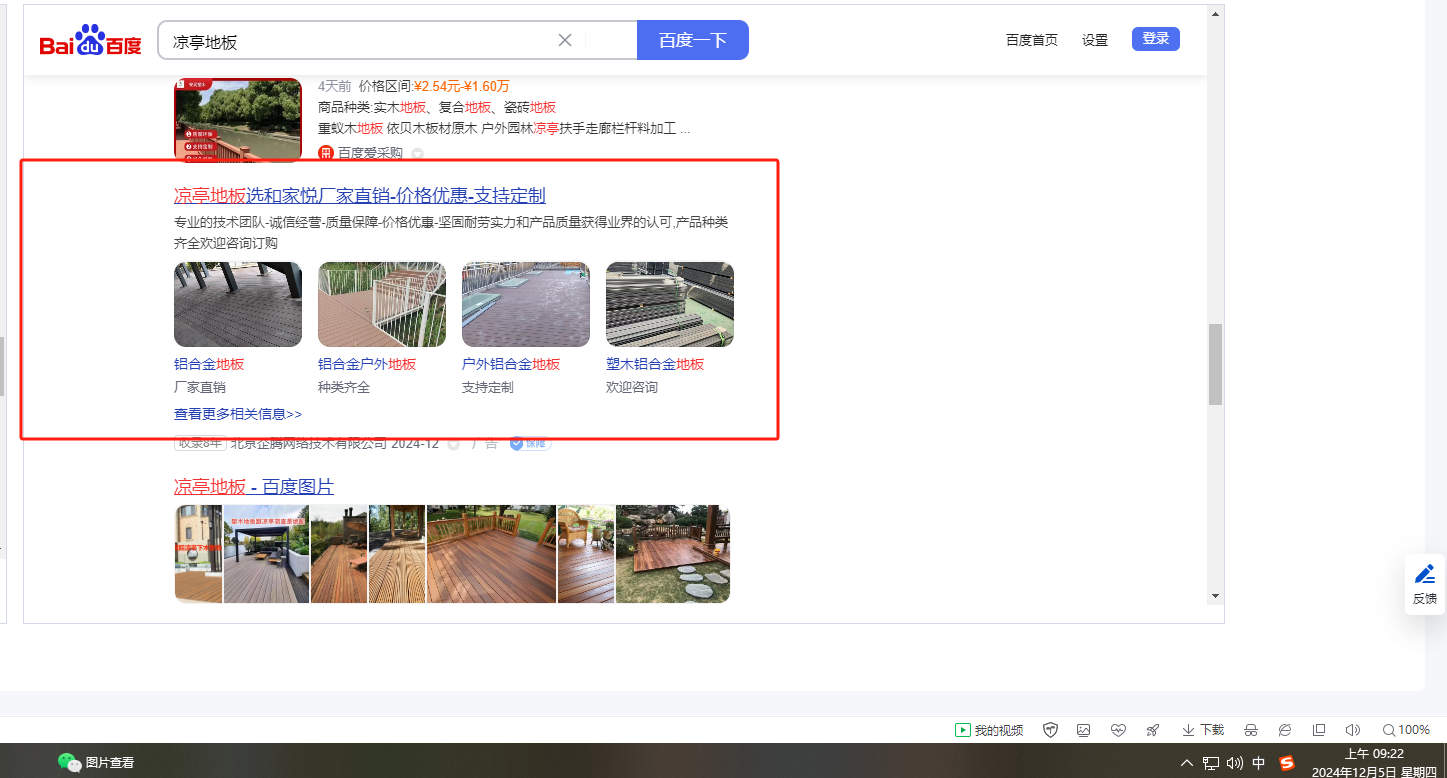
Task: Go to 百度首页
Action: tap(1032, 40)
